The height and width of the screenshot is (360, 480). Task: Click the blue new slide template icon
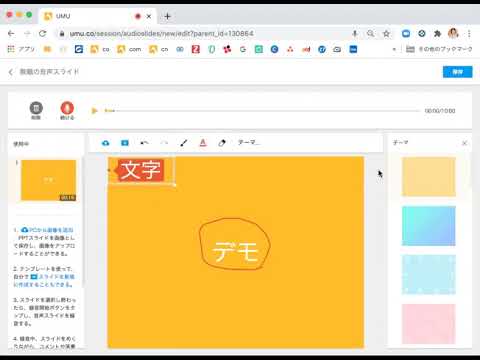pos(125,143)
